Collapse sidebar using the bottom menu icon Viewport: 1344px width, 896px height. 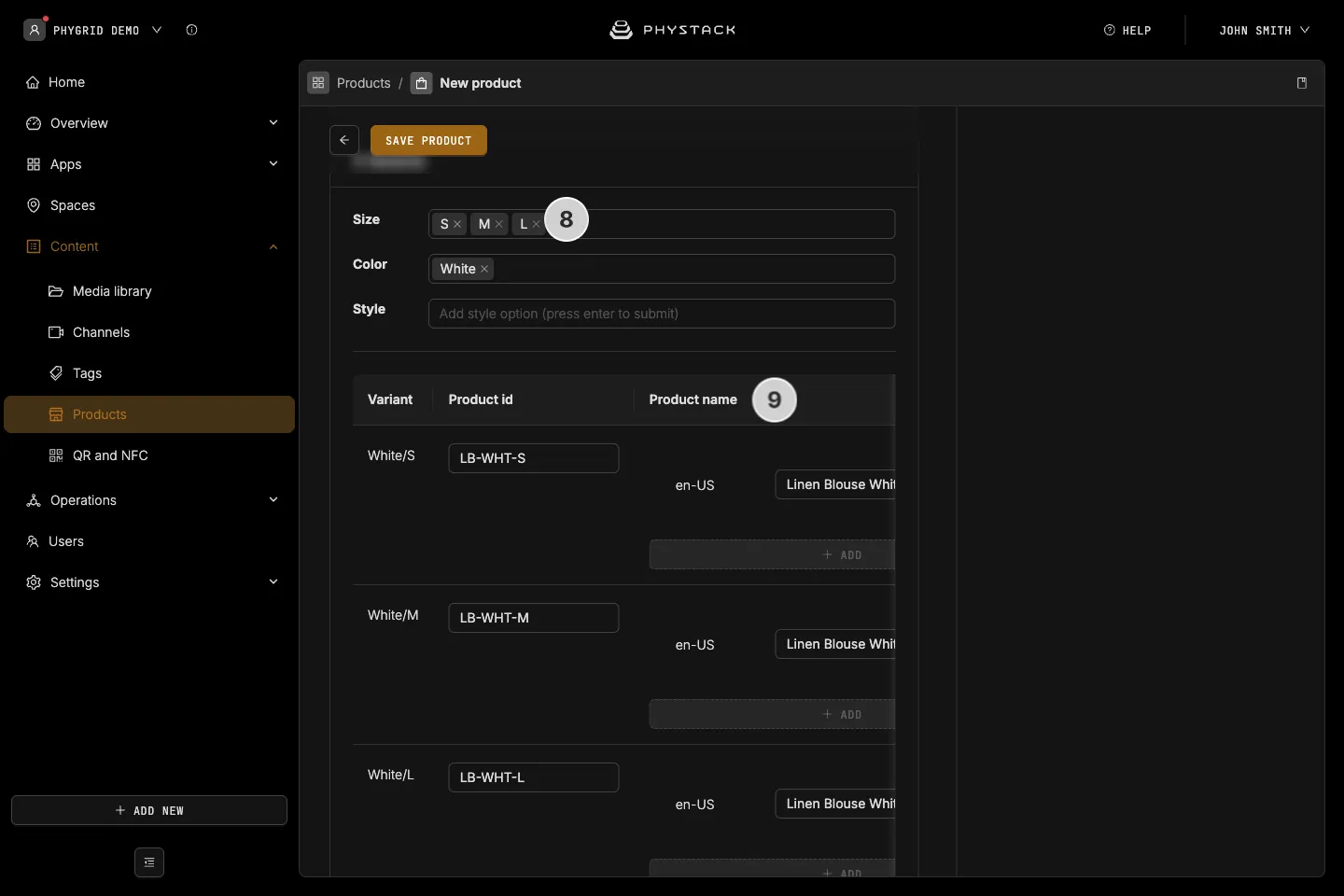(x=149, y=862)
